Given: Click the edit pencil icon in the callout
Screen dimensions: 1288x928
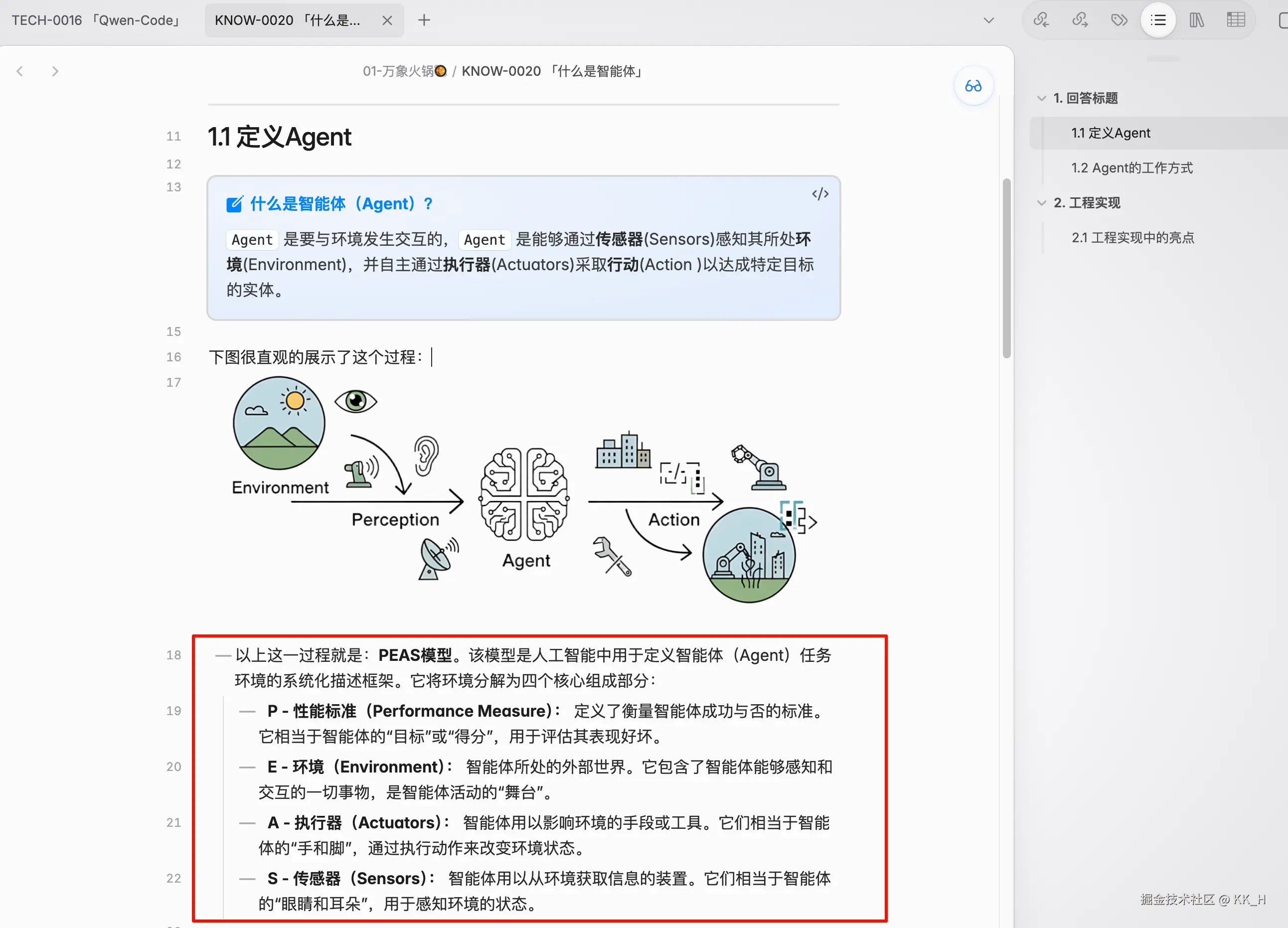Looking at the screenshot, I should (234, 204).
